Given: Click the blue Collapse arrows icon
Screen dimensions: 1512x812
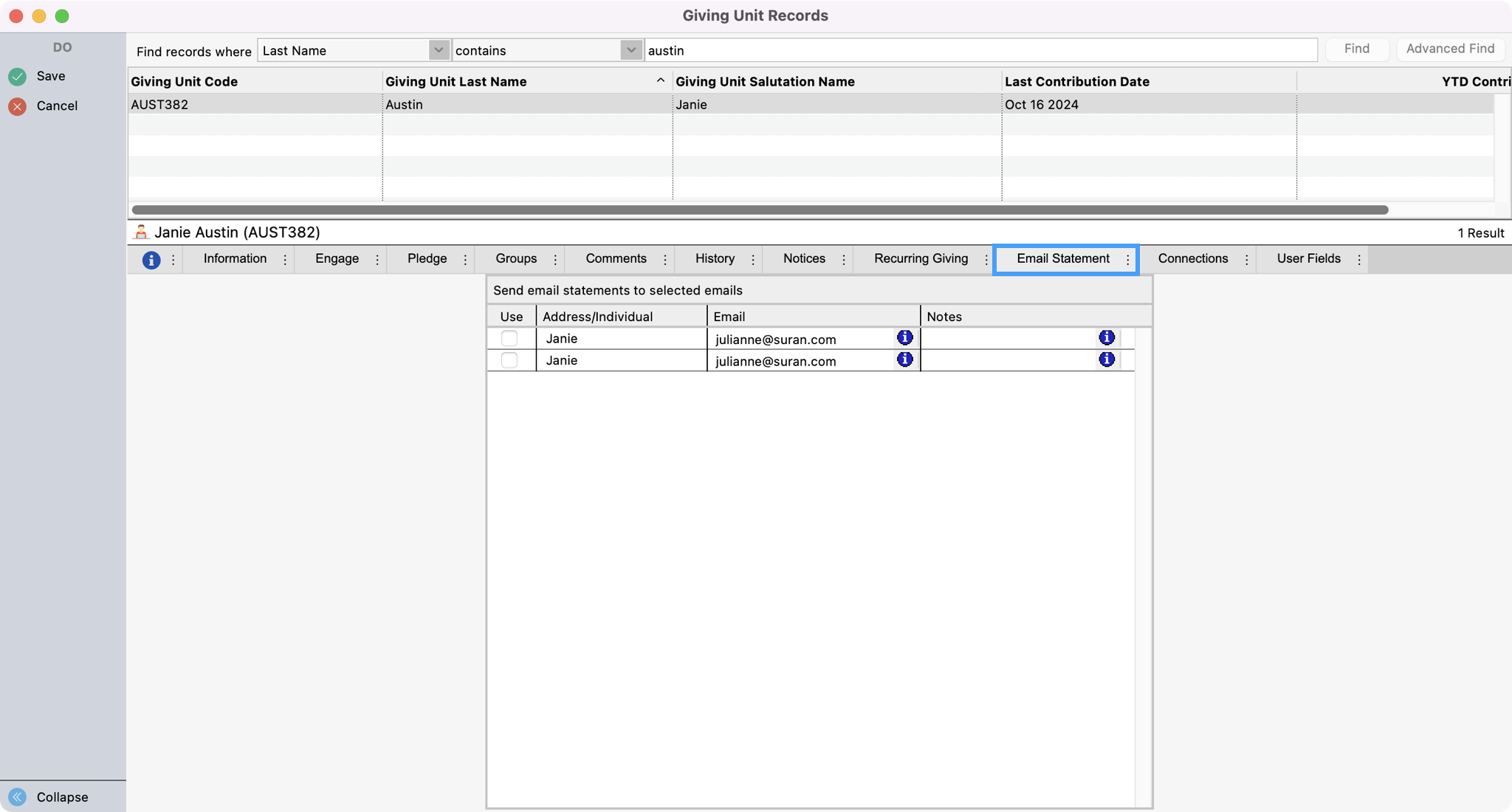Looking at the screenshot, I should point(18,797).
